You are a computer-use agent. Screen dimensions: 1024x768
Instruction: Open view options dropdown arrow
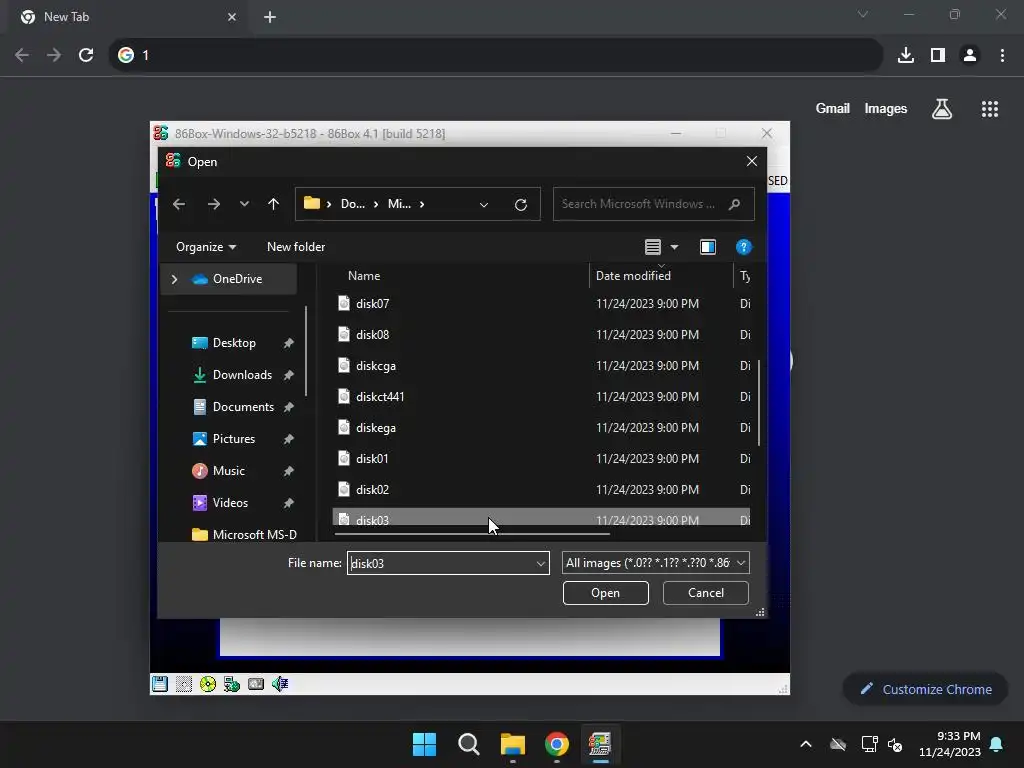675,247
